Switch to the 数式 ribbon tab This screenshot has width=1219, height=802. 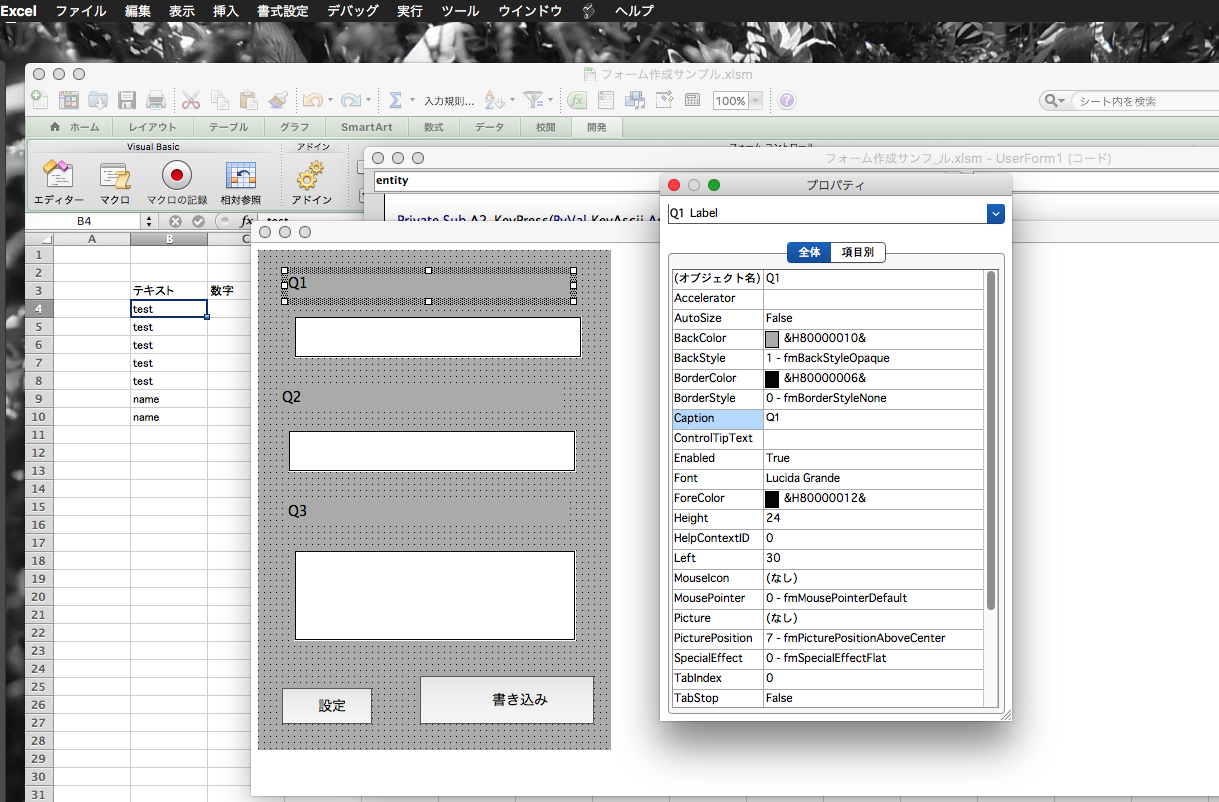click(433, 127)
